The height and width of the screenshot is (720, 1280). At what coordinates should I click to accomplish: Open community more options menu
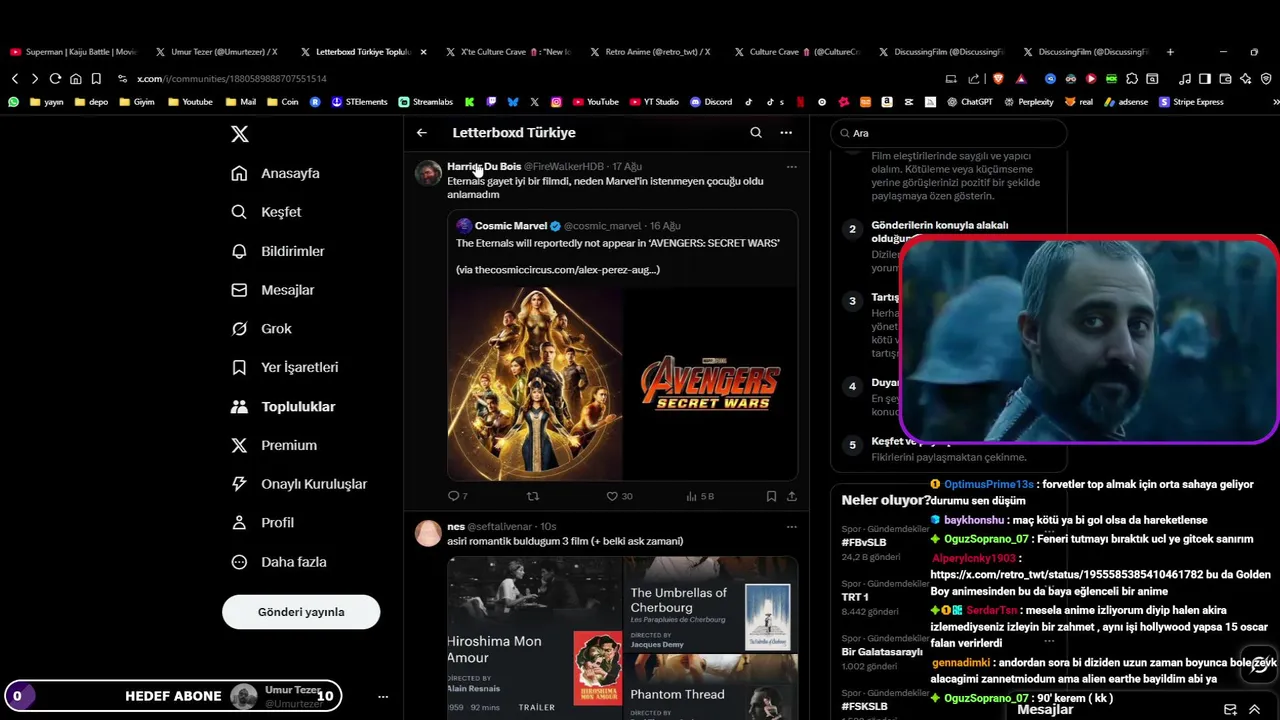coord(786,132)
